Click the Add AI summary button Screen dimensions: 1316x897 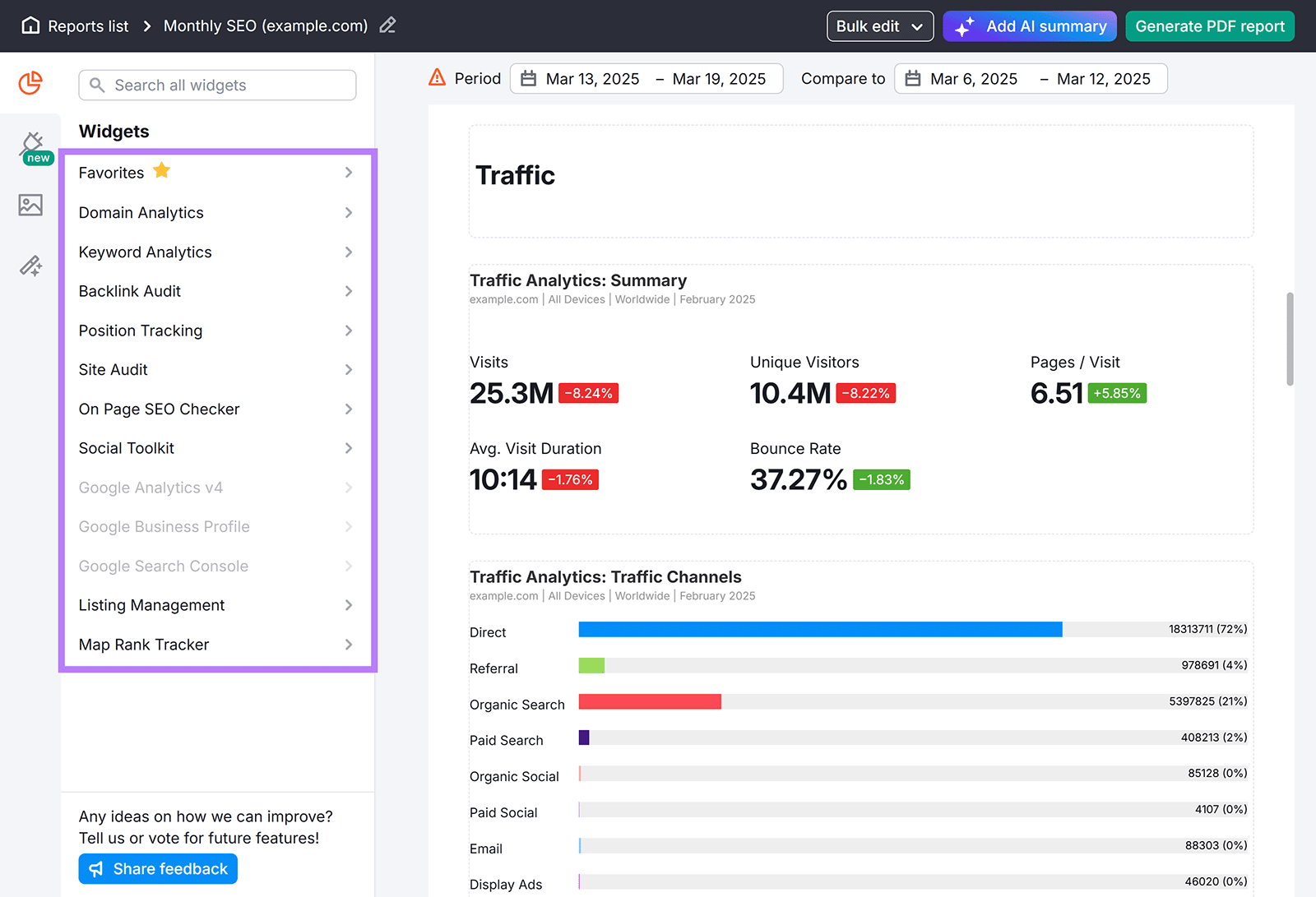pos(1029,25)
